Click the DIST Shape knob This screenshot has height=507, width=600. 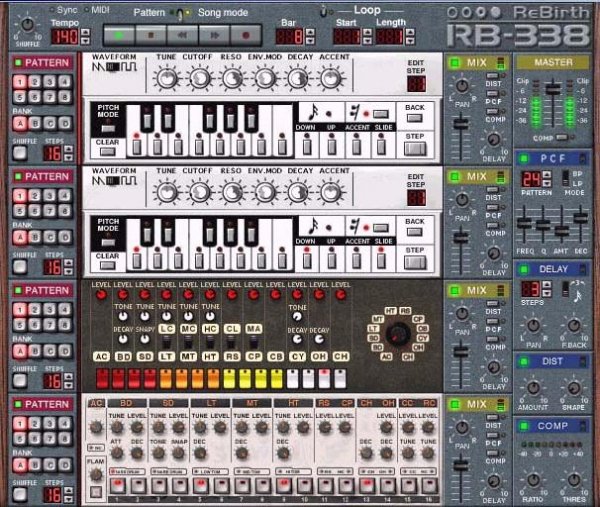pyautogui.click(x=574, y=388)
